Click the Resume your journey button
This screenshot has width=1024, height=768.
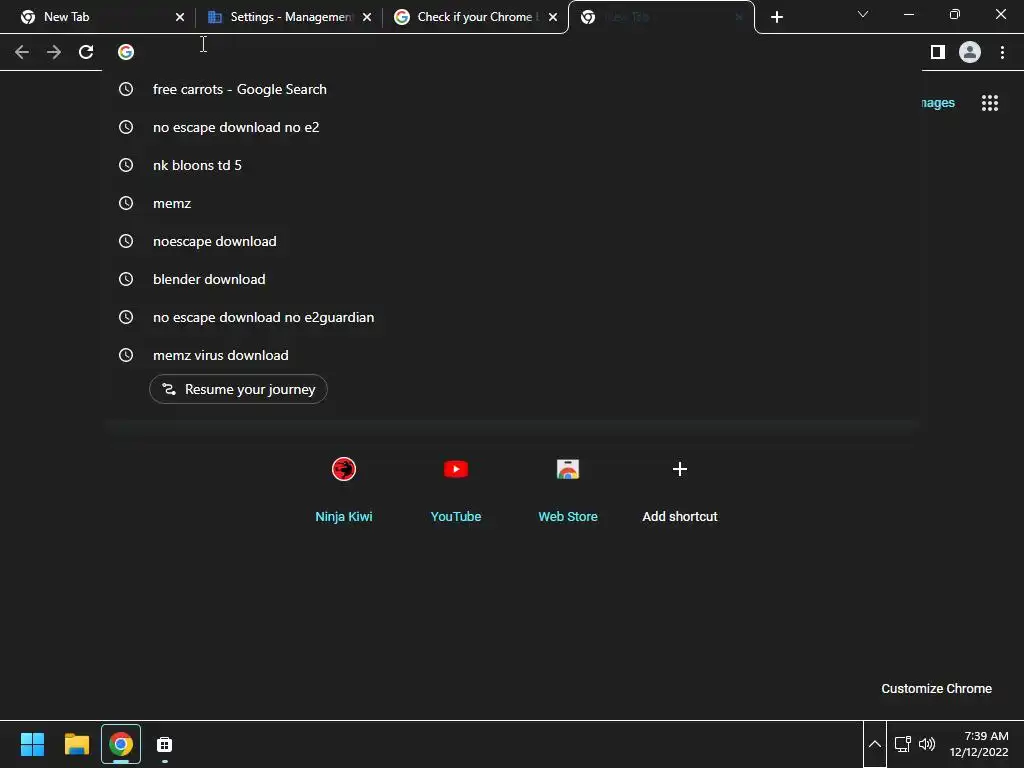point(238,389)
